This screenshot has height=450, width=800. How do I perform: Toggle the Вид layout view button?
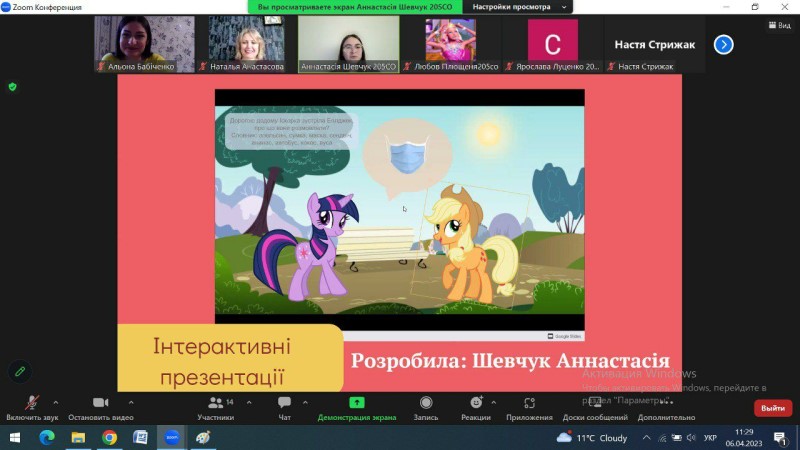780,25
